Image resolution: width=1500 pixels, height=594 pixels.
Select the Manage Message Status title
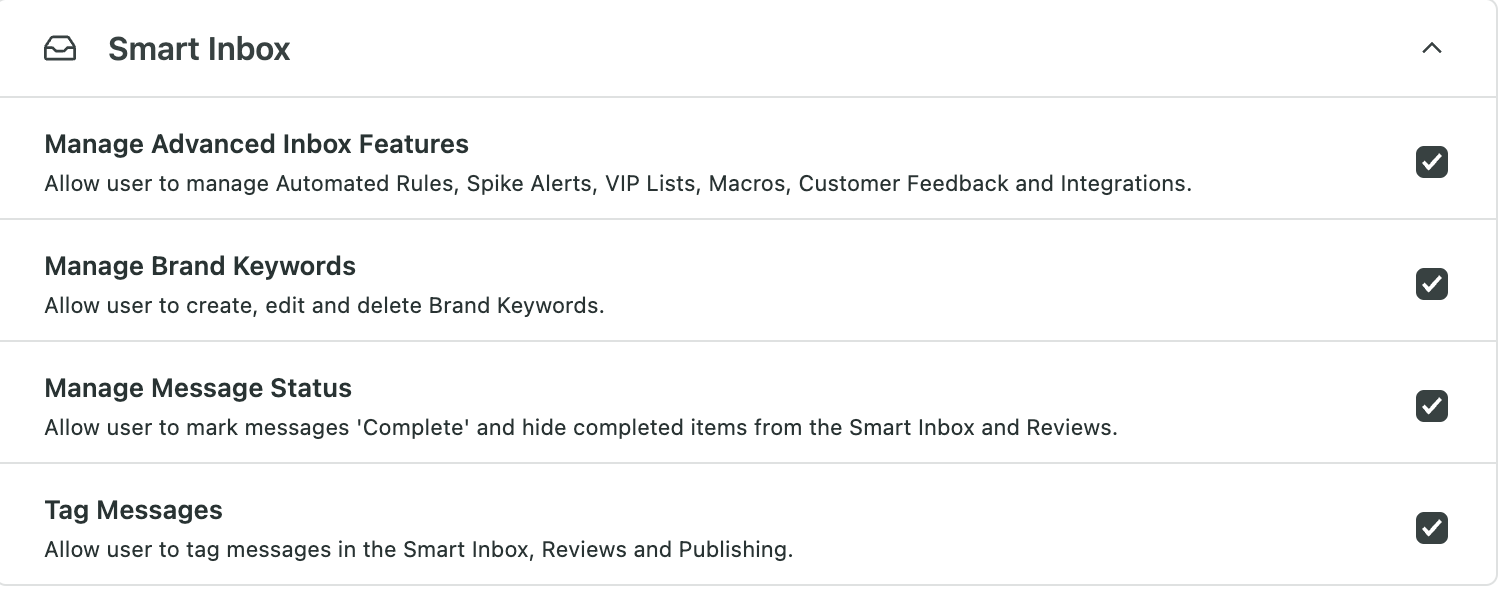(x=198, y=388)
